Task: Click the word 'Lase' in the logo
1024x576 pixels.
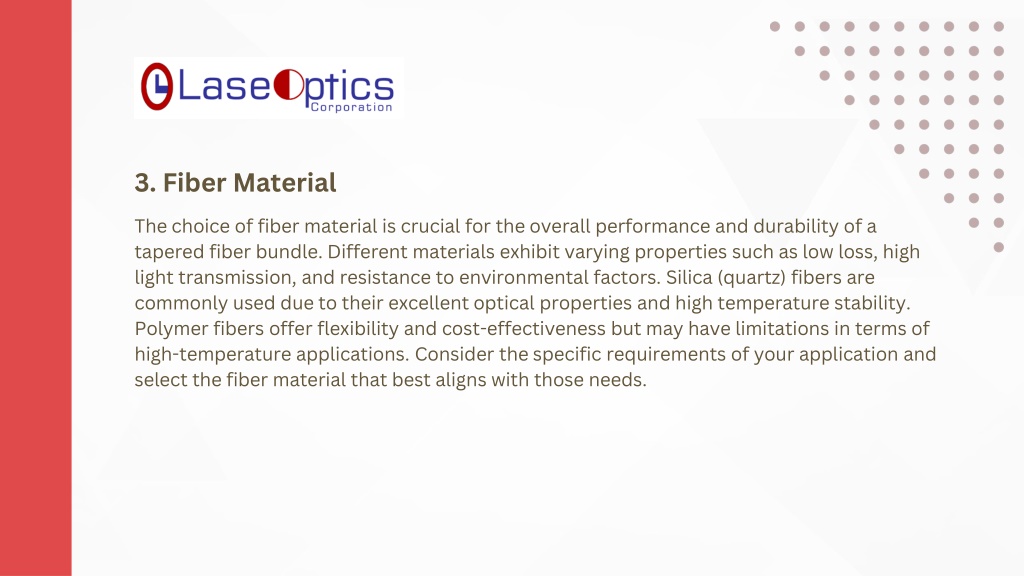Action: 225,86
